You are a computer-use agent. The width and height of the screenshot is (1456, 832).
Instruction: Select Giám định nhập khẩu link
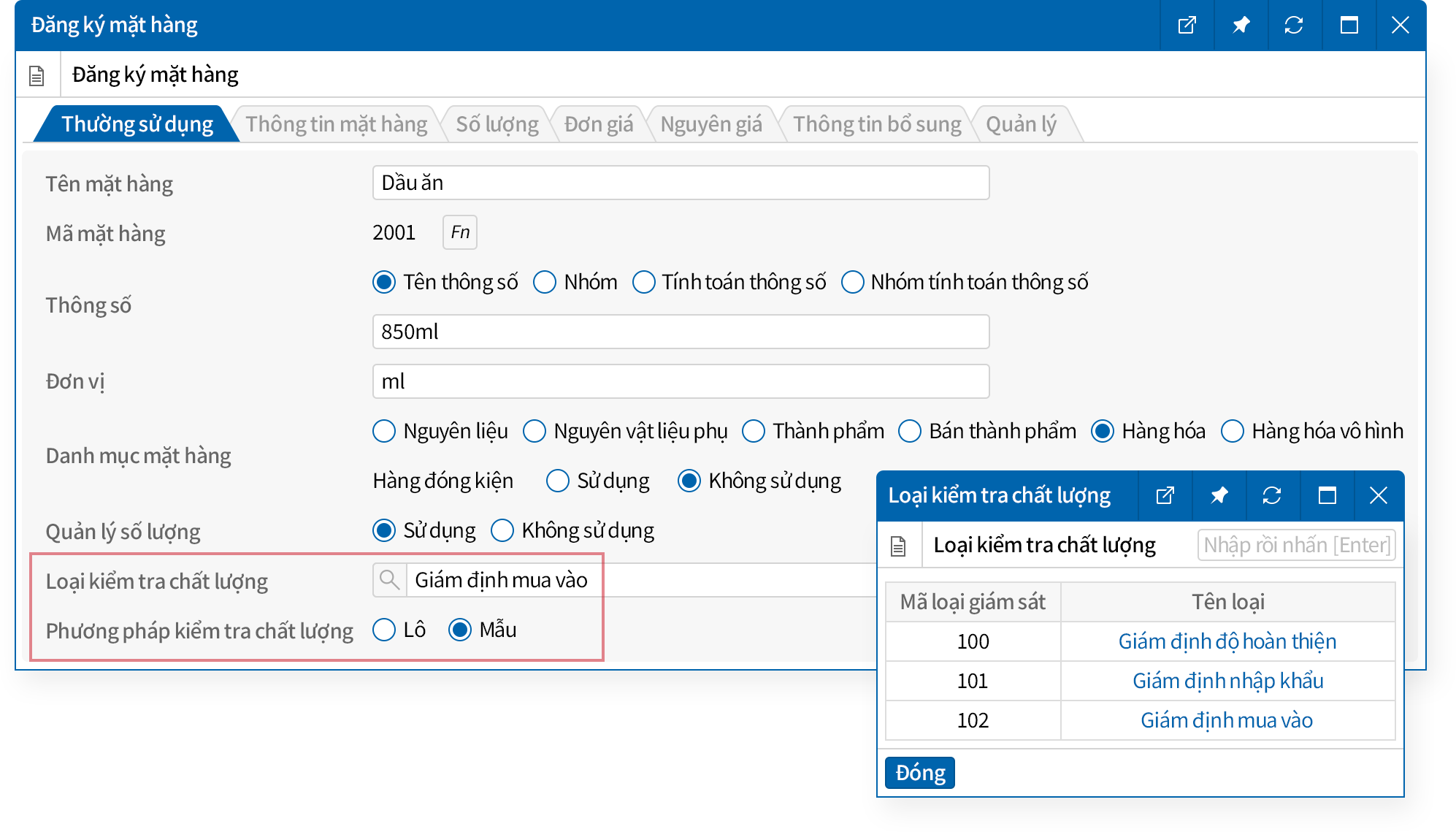coord(1227,681)
